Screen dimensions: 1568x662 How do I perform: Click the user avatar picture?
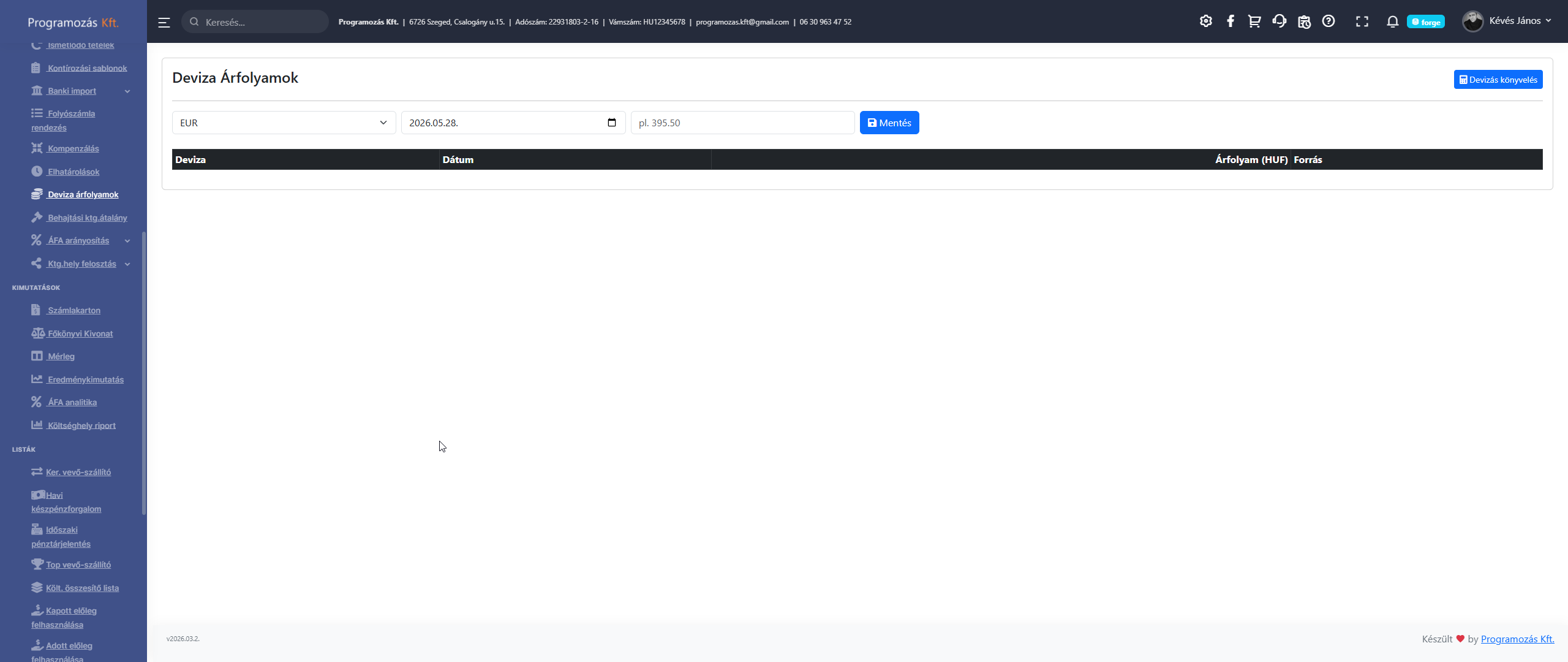pyautogui.click(x=1472, y=21)
